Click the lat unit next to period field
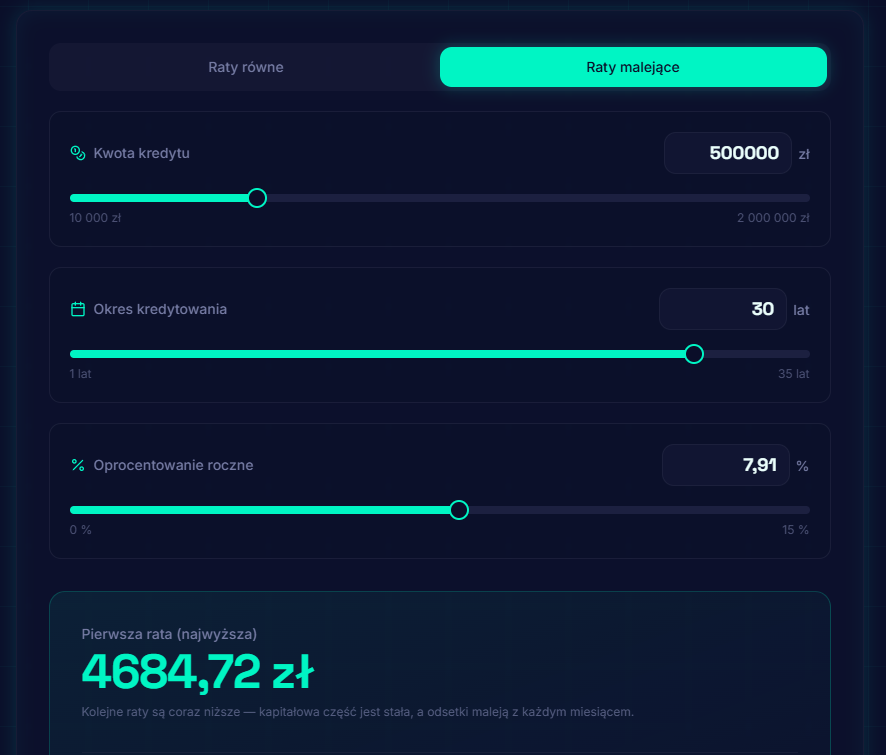 point(801,310)
